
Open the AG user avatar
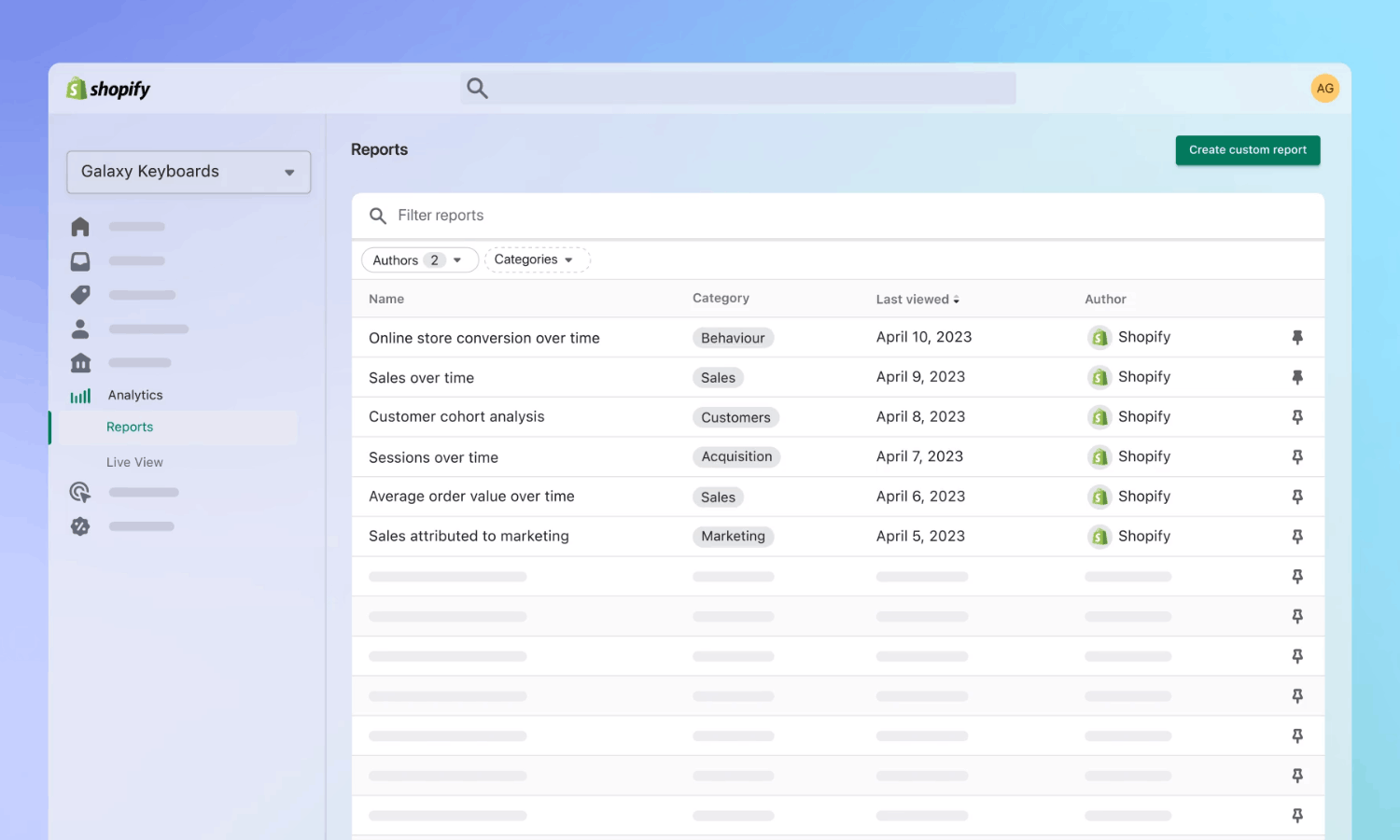(1324, 89)
